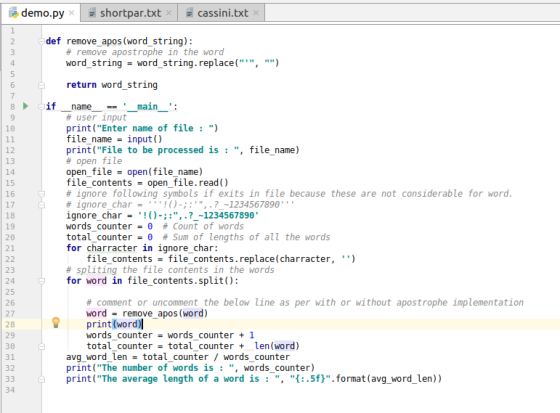Click the '# spliting the file contents' comment
Image resolution: width=560 pixels, height=413 pixels.
pos(170,270)
